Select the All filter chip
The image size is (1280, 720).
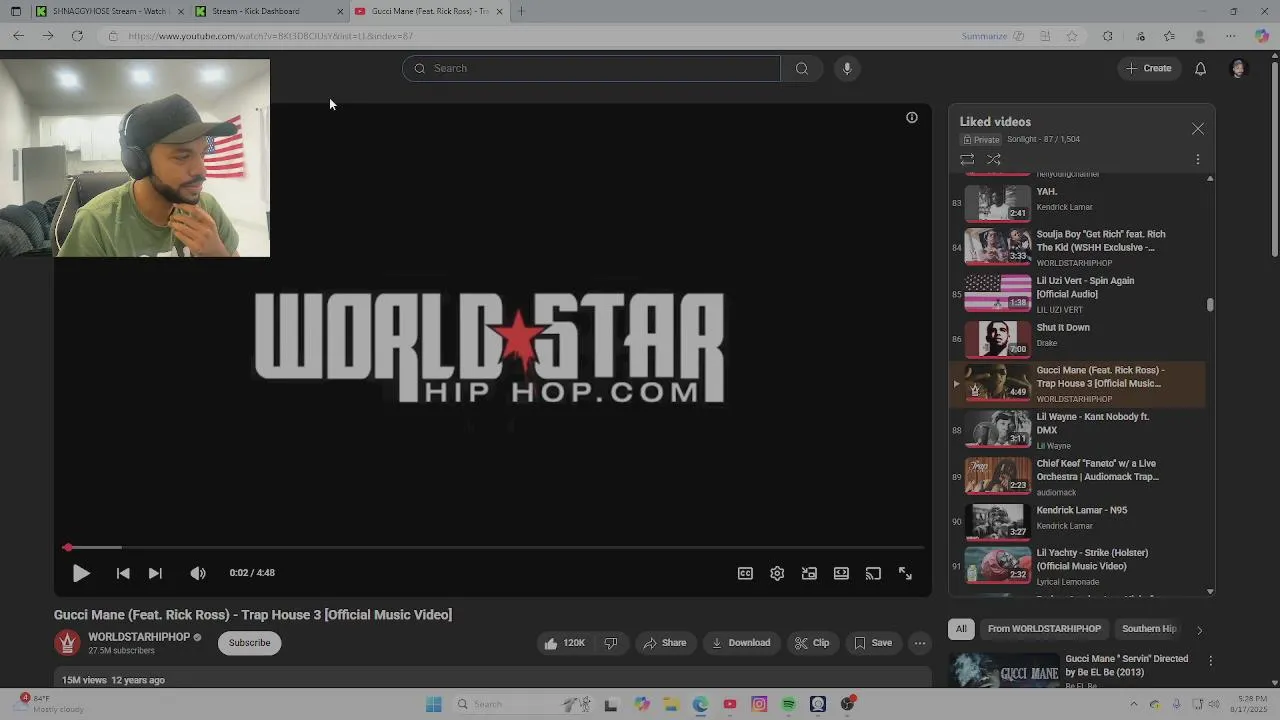[x=961, y=629]
